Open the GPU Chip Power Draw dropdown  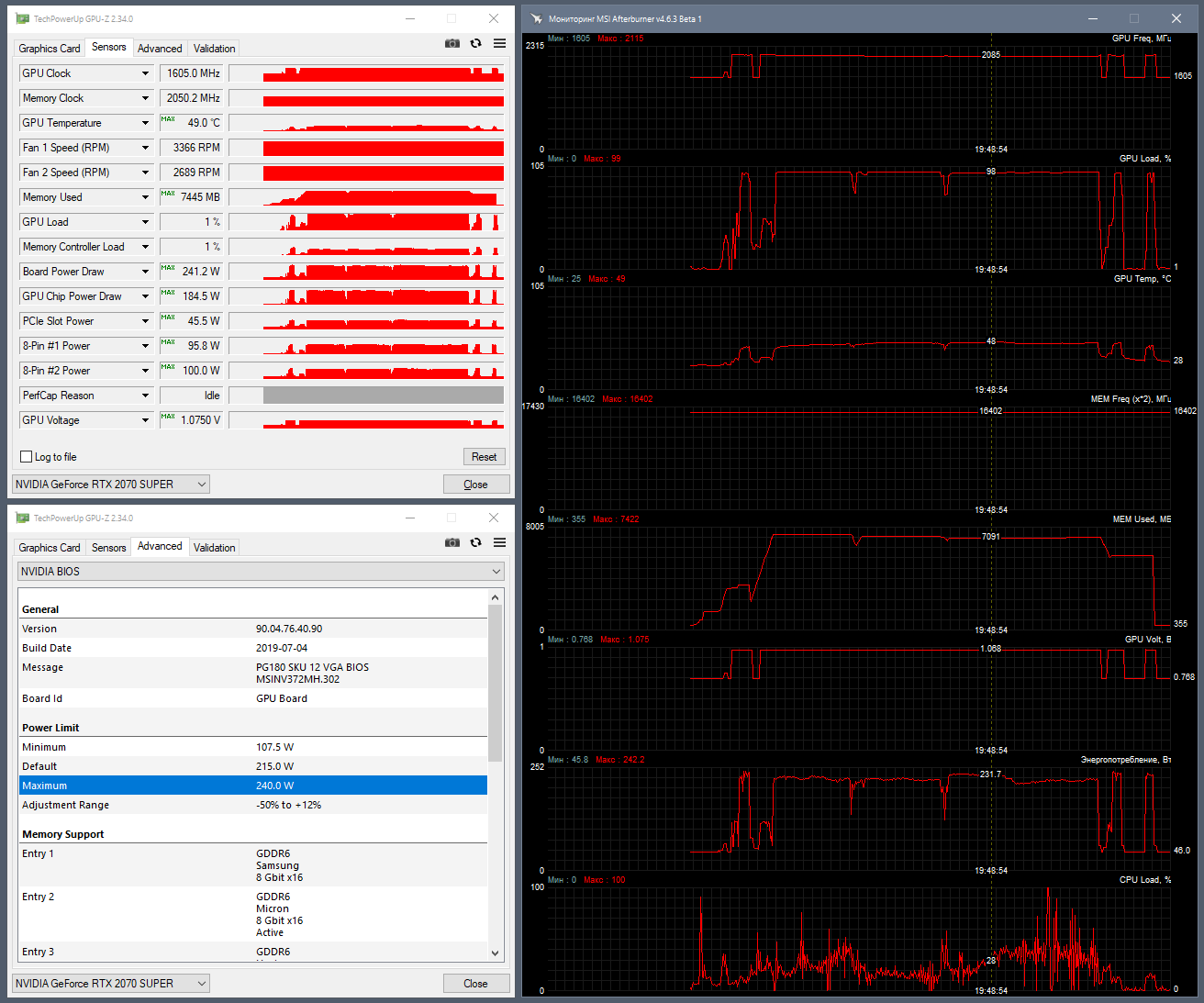145,296
